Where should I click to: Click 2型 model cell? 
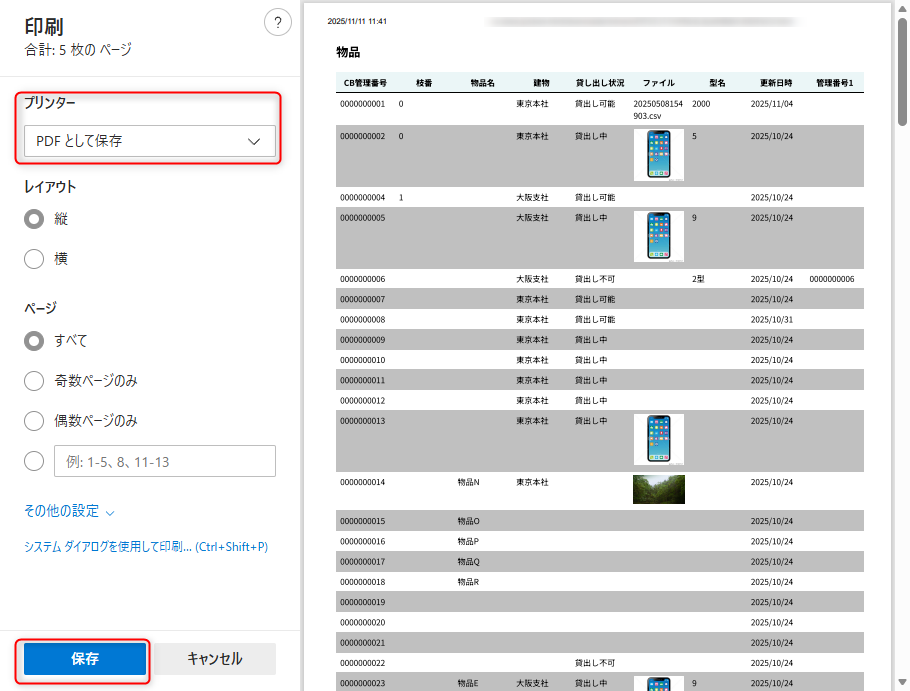click(698, 279)
